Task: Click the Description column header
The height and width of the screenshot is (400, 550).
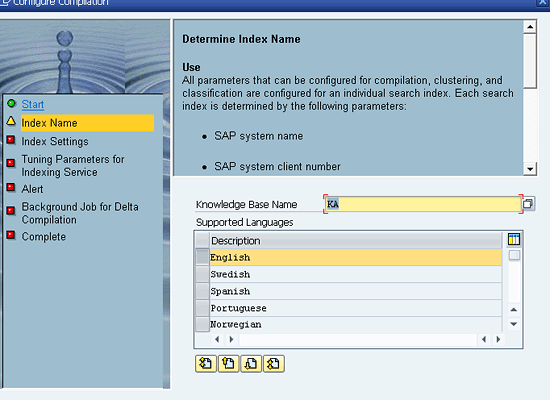Action: point(356,241)
